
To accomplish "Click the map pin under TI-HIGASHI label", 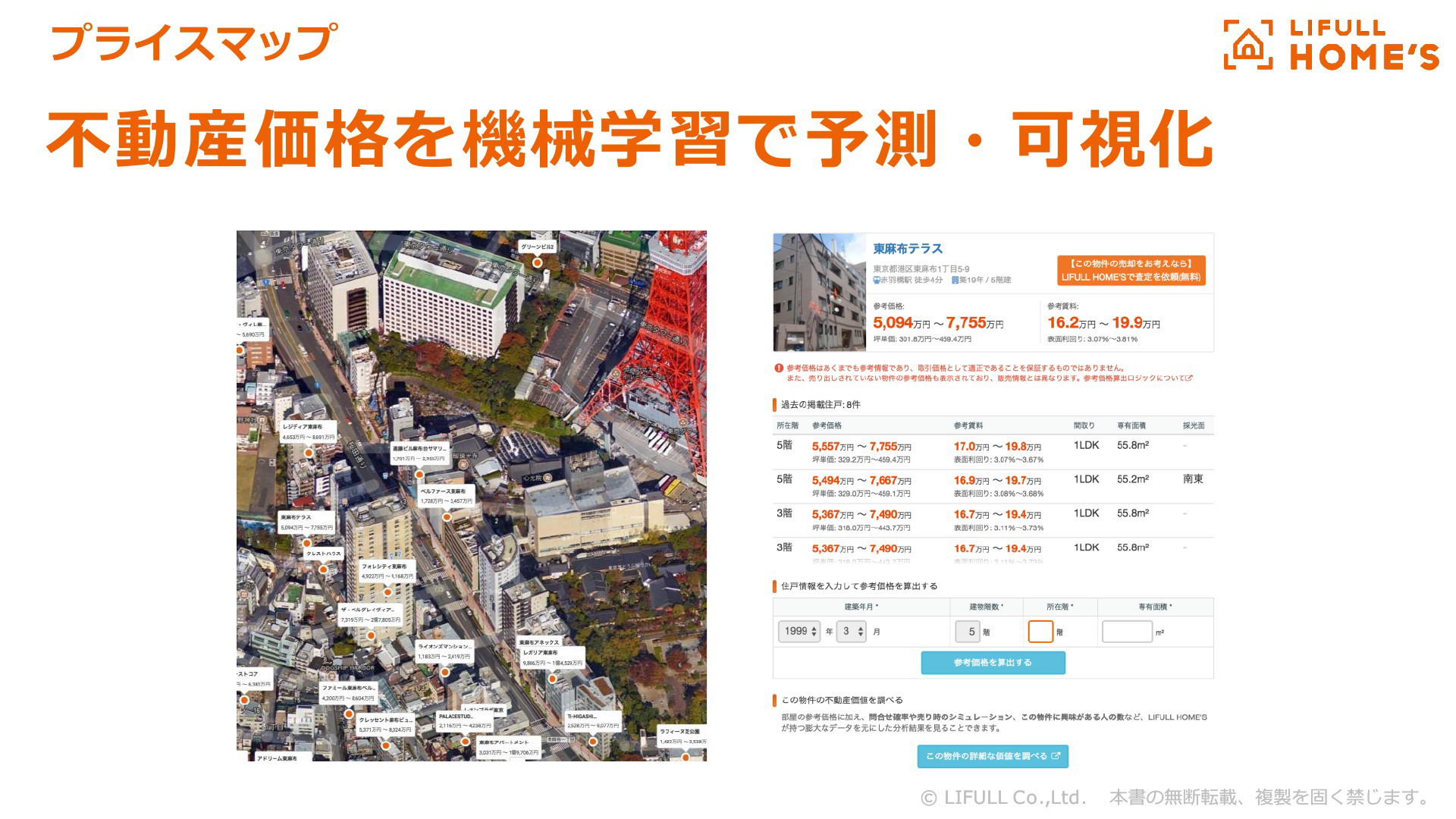I will click(x=592, y=742).
